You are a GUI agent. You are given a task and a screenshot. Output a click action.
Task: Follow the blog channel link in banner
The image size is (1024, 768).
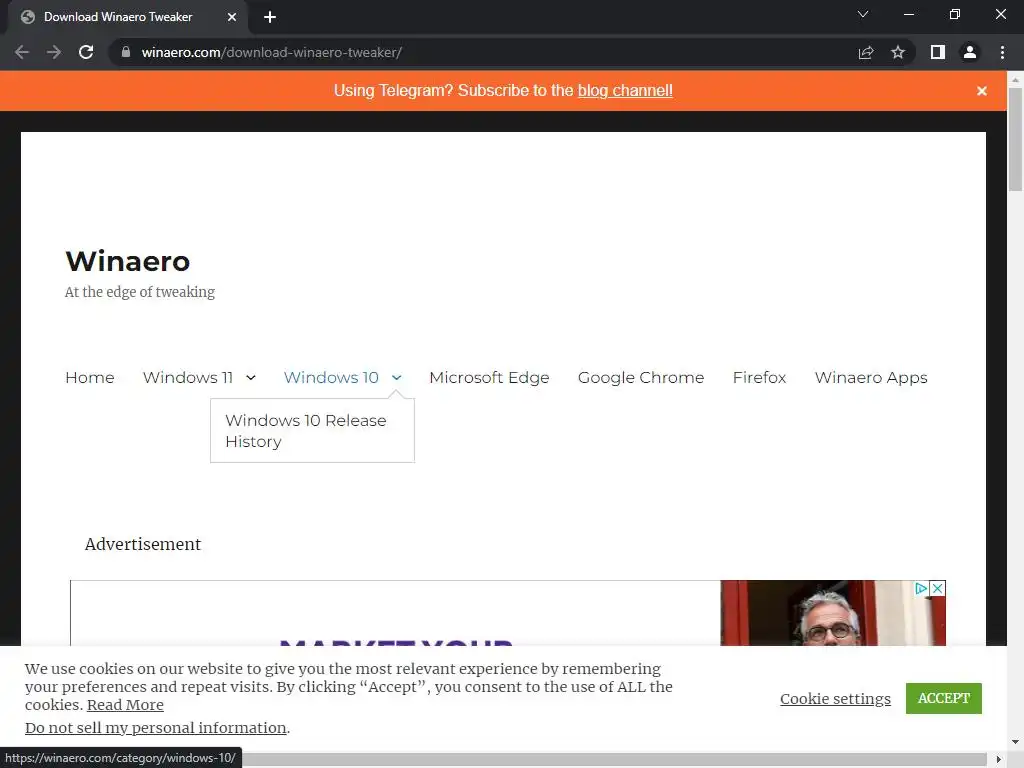tap(625, 90)
